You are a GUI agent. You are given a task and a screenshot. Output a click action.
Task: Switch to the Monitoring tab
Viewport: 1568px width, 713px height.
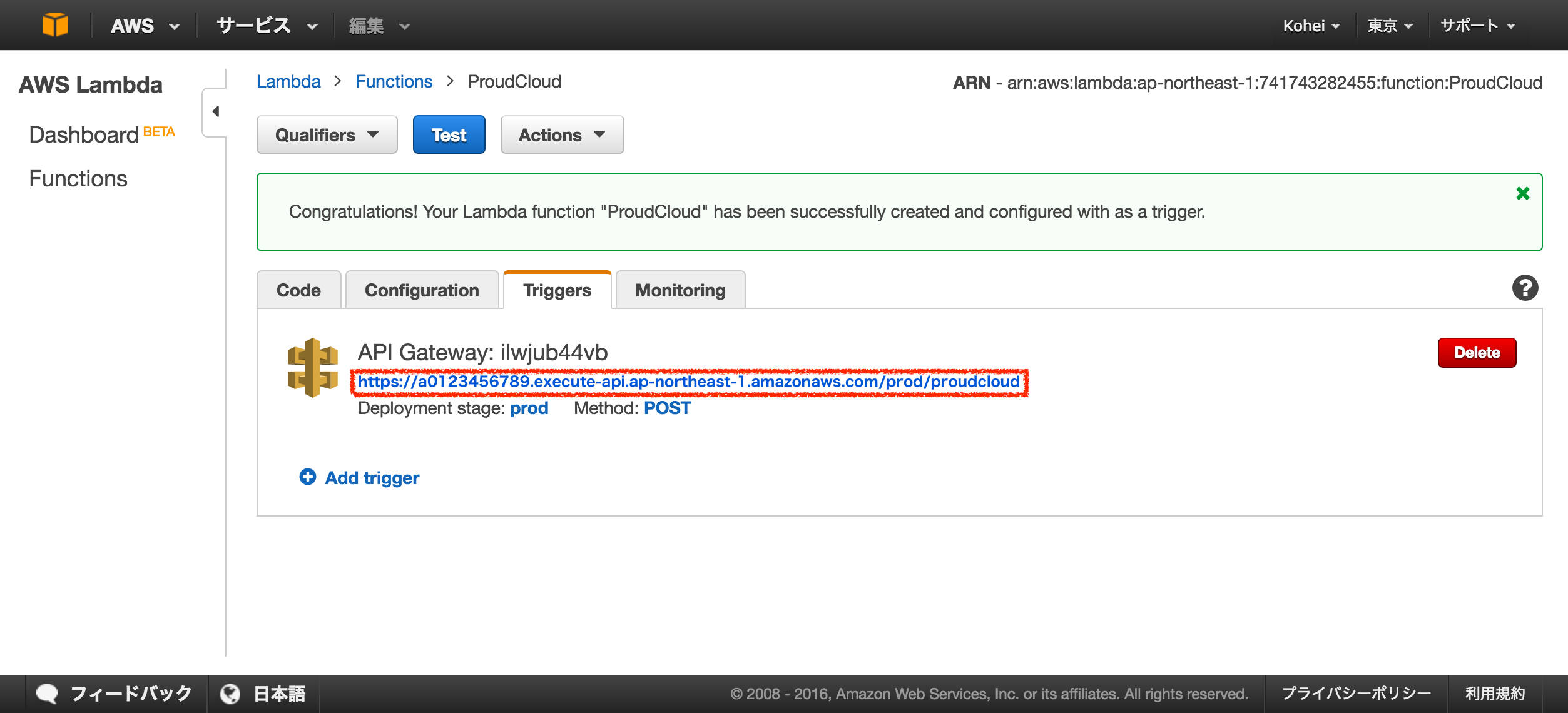tap(680, 290)
